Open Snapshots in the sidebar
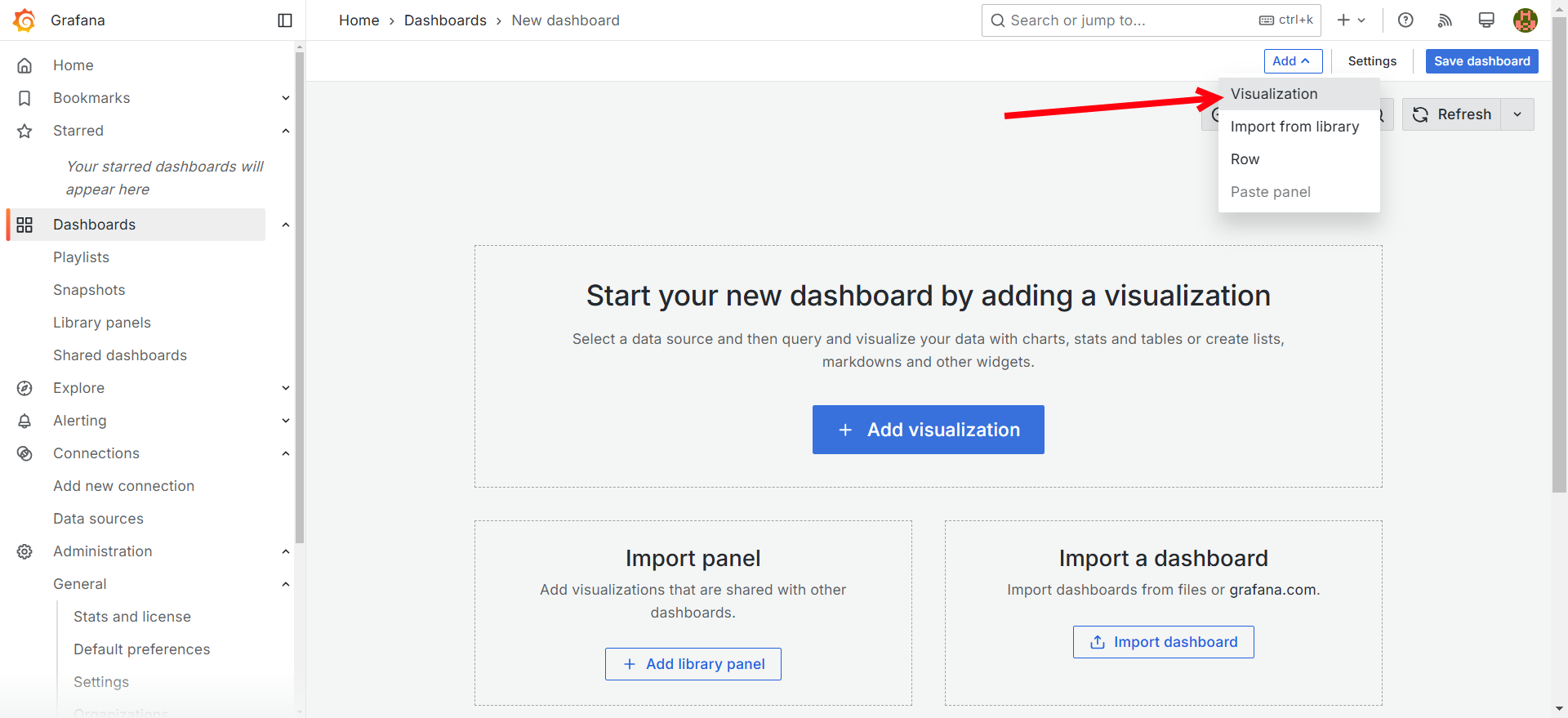Screen dimensions: 1568x718 (x=89, y=290)
